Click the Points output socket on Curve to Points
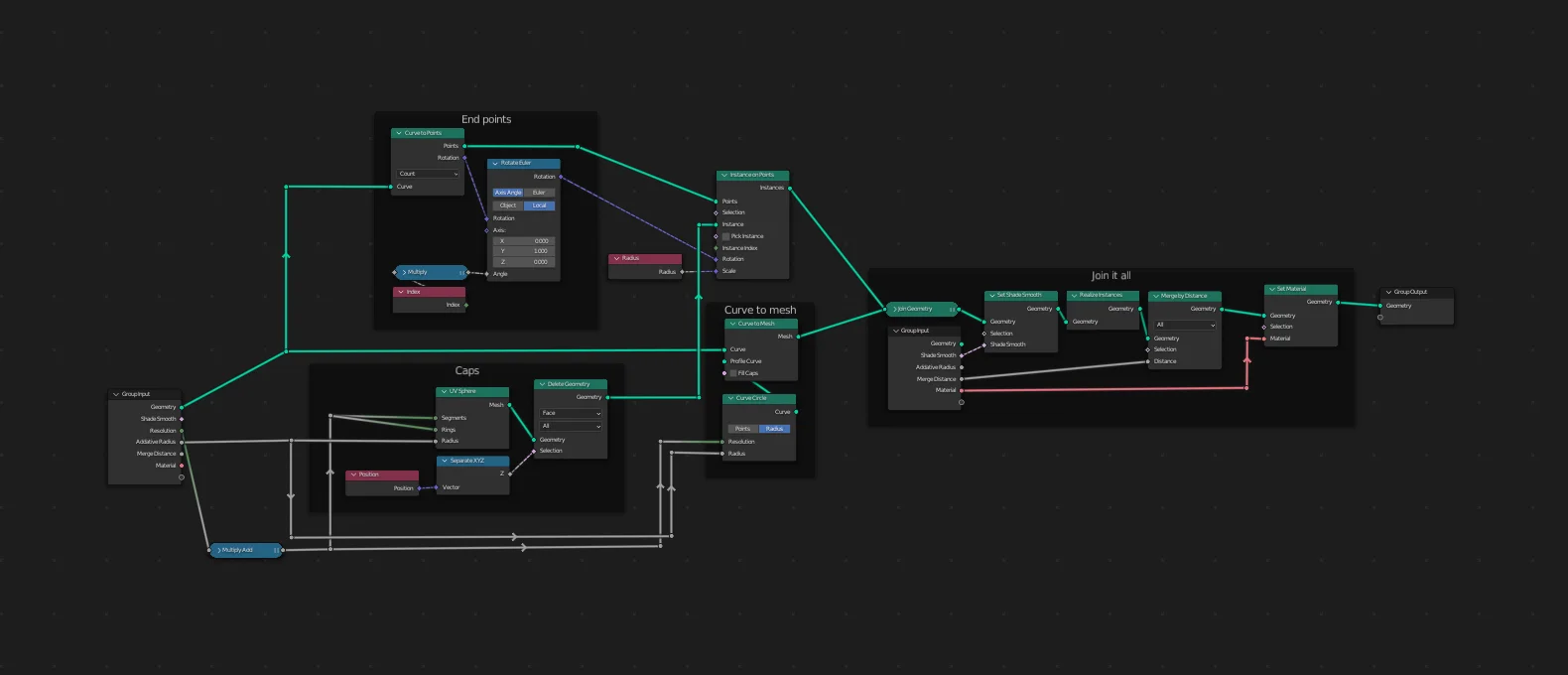 point(464,146)
